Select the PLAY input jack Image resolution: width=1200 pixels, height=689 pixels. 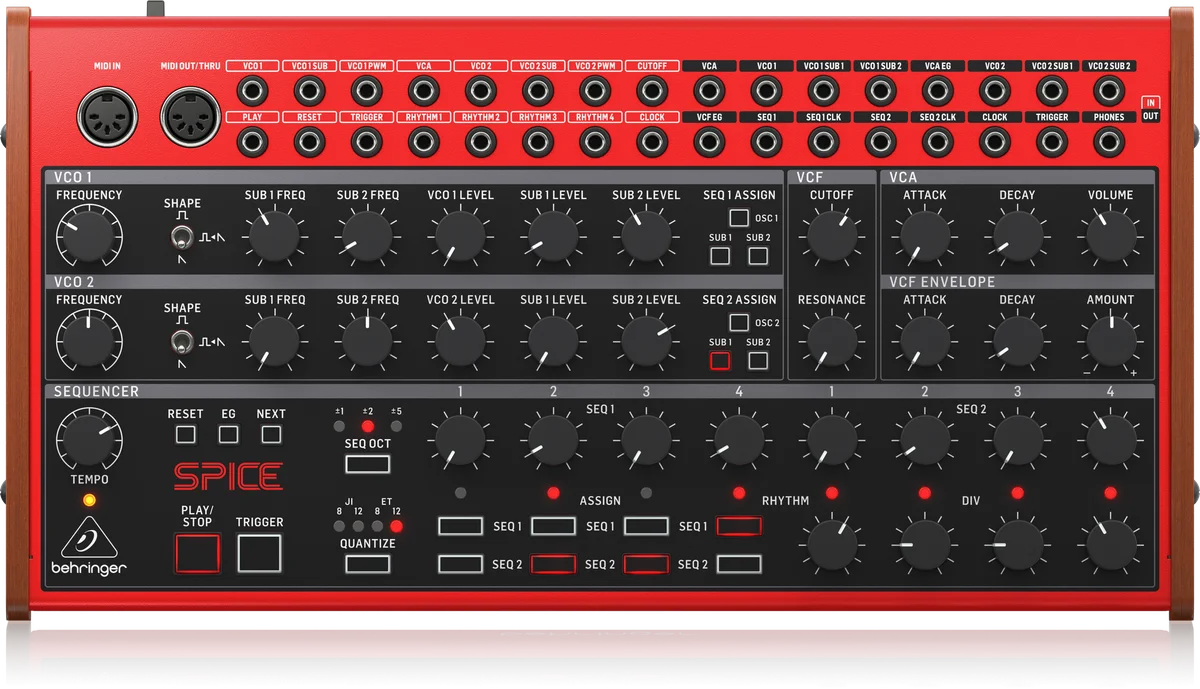[x=252, y=142]
